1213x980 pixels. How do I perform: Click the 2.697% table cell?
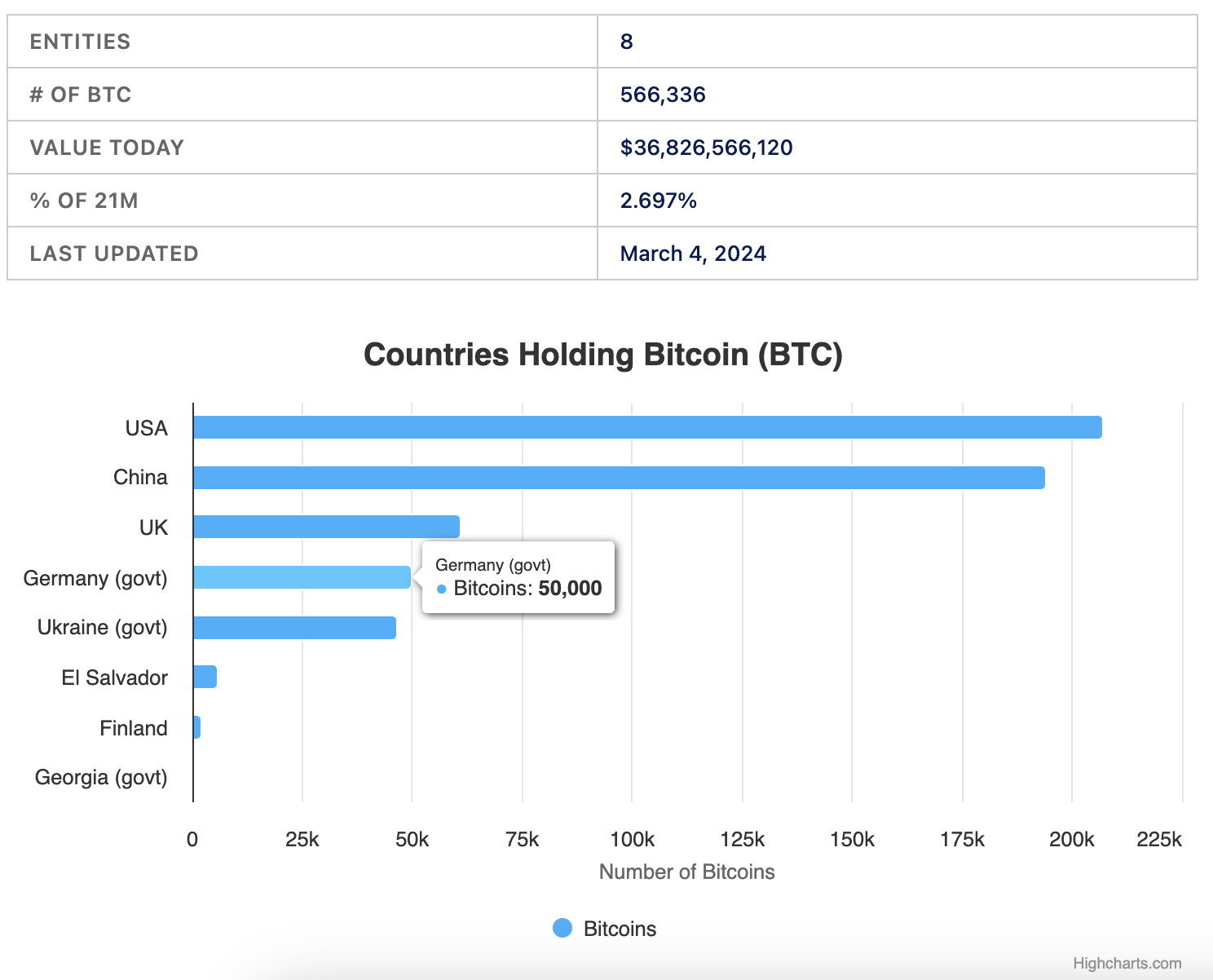pos(658,201)
